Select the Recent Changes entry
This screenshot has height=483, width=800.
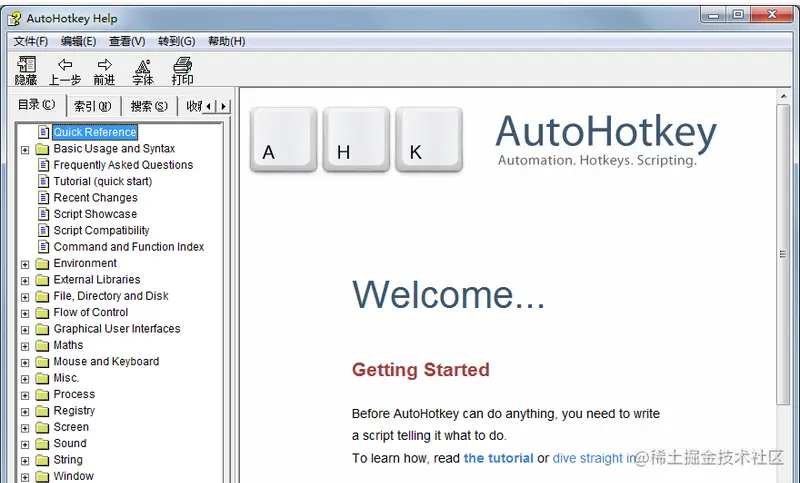pos(95,197)
